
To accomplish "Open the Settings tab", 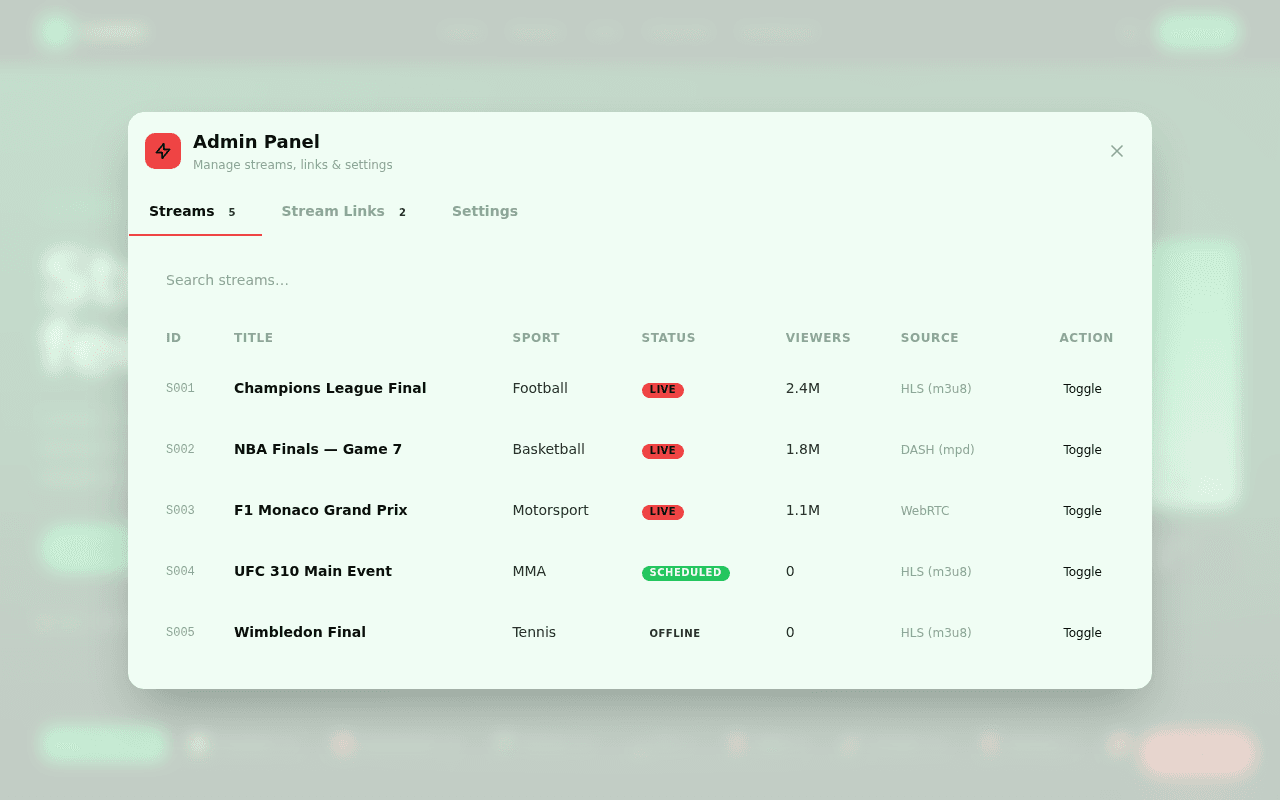I will [x=485, y=212].
